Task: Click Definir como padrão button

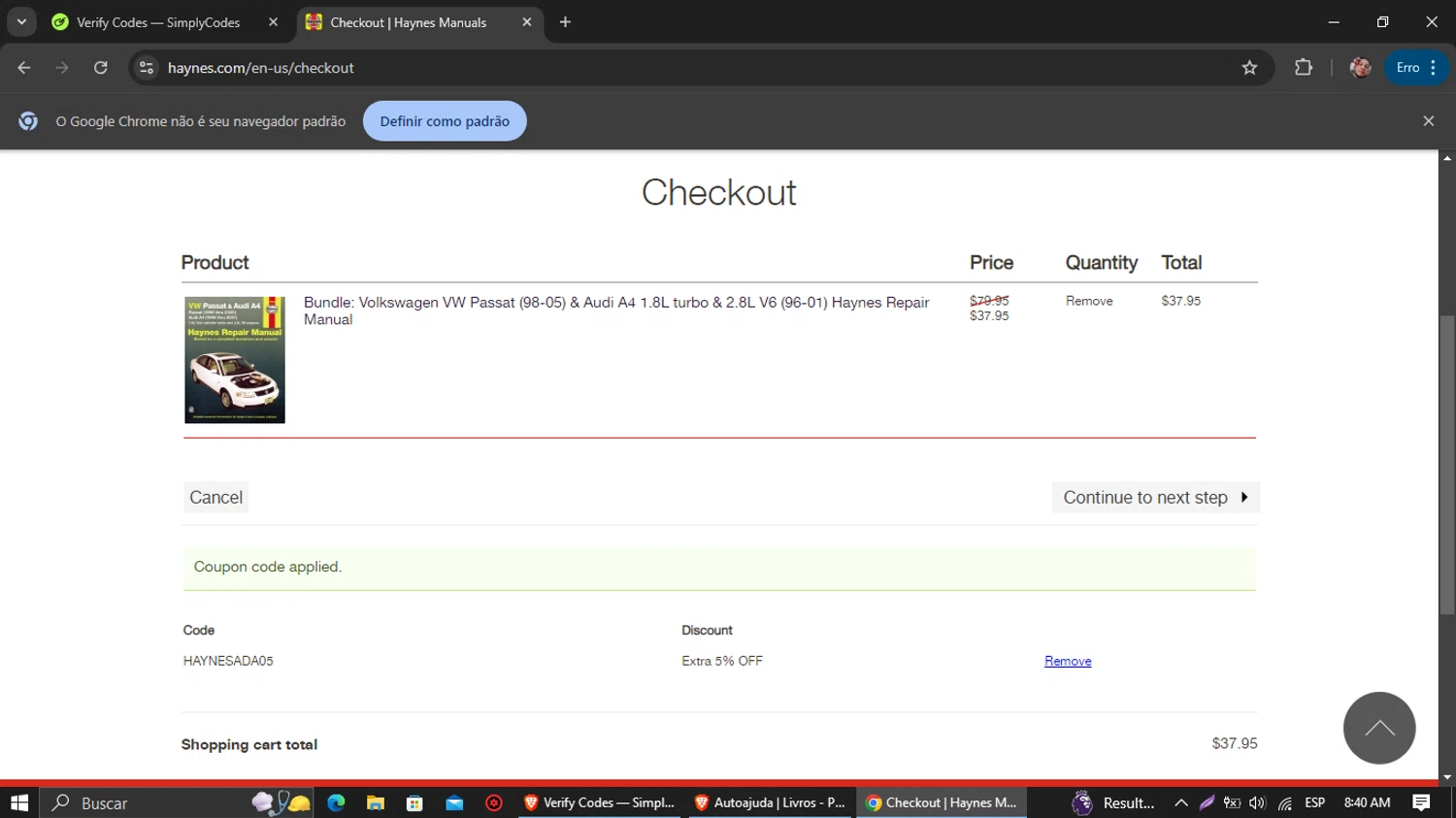Action: coord(445,121)
